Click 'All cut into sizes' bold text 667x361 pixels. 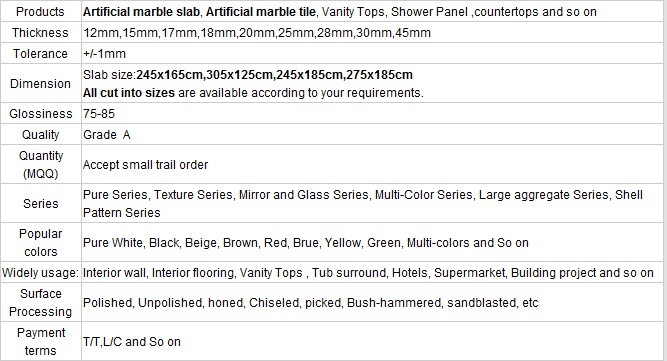(129, 93)
